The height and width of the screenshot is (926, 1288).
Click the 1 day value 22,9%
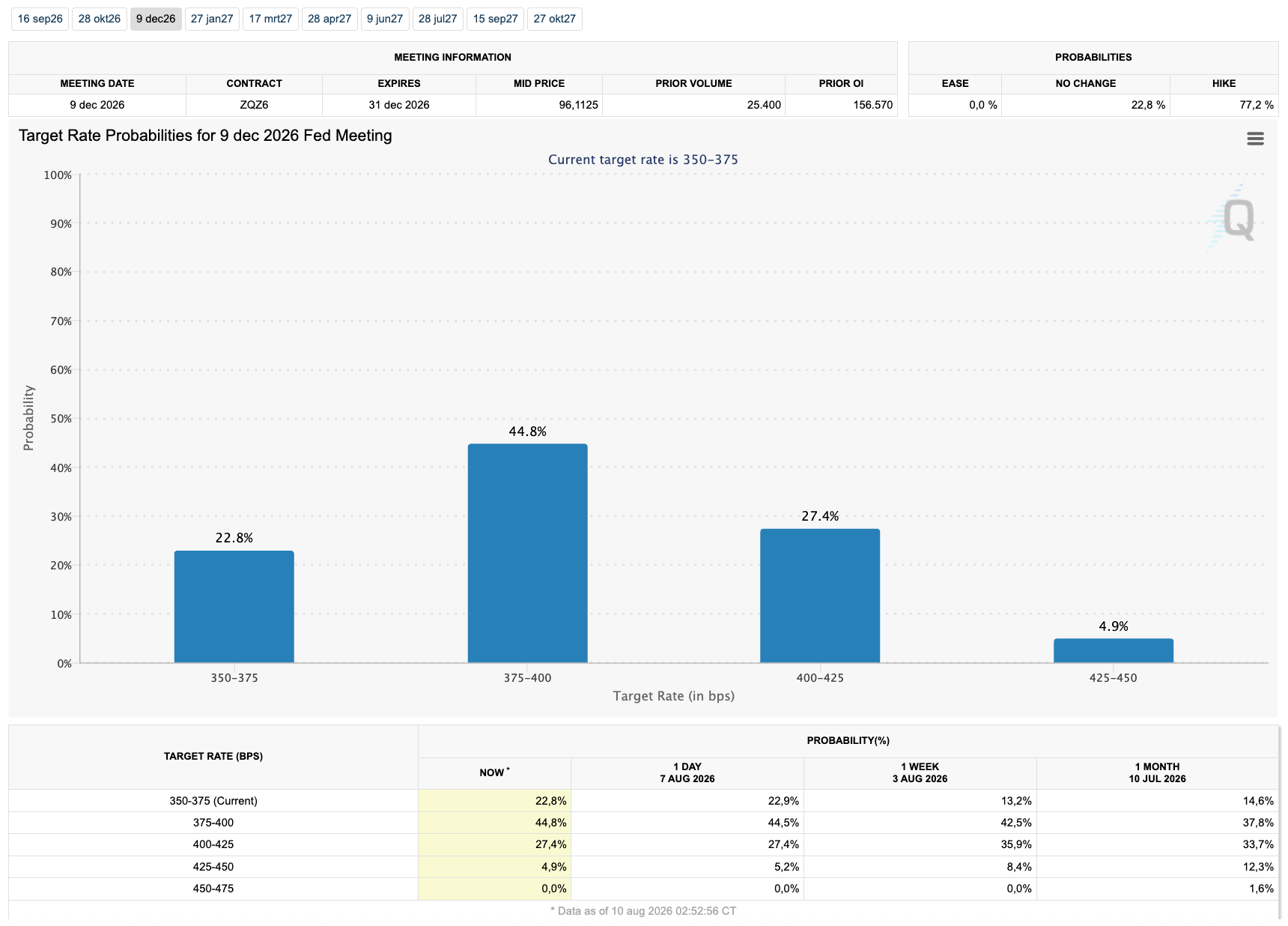click(x=783, y=801)
